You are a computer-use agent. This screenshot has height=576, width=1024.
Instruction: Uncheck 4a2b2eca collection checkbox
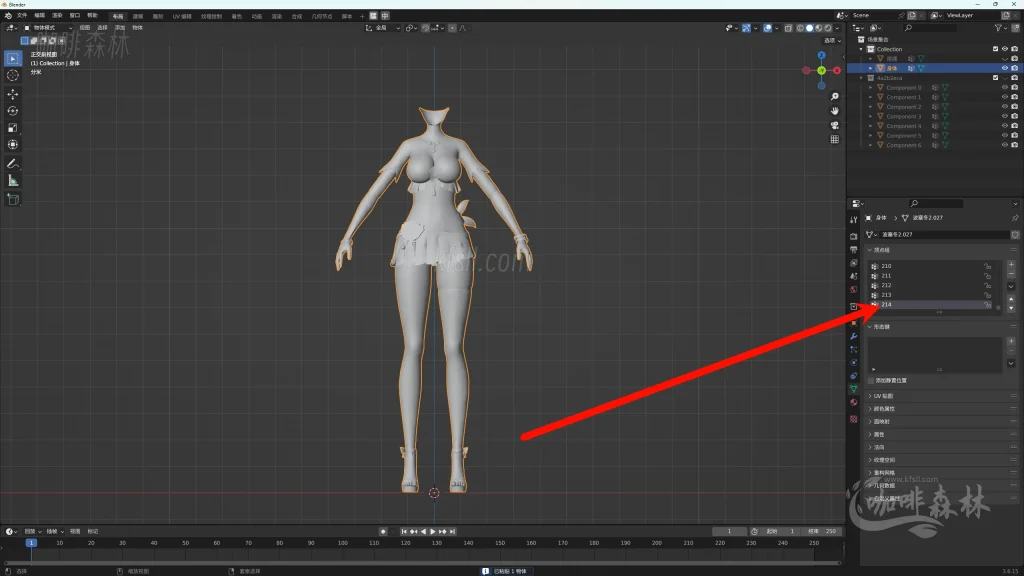[995, 78]
